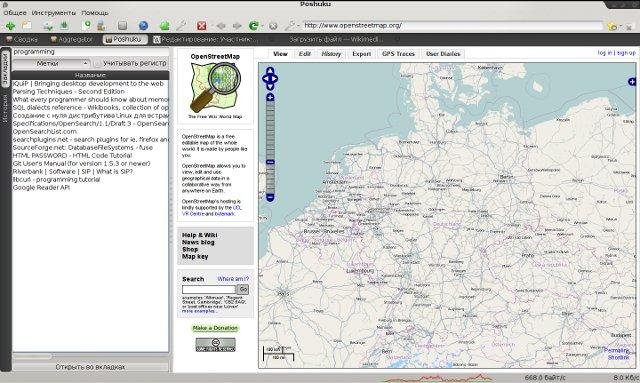Image resolution: width=640 pixels, height=383 pixels.
Task: Click the OpenStreetMap search input field
Action: [x=209, y=289]
